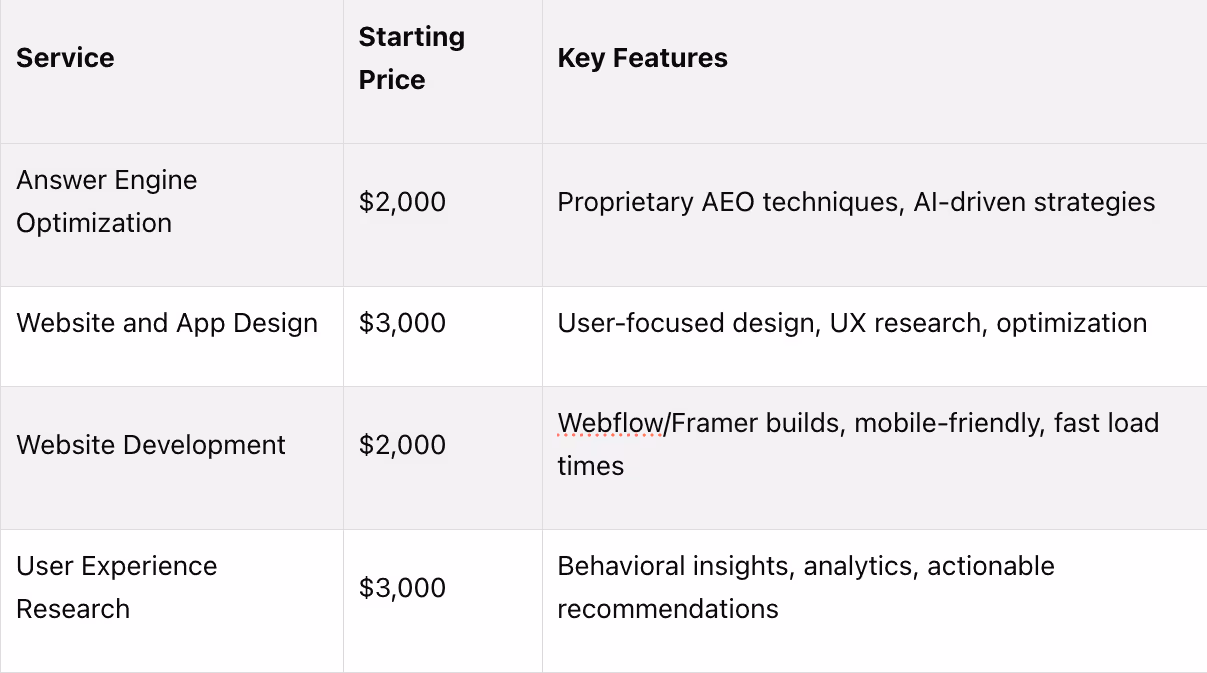Click the User-focused design features cell
The image size is (1207, 673).
pos(874,337)
